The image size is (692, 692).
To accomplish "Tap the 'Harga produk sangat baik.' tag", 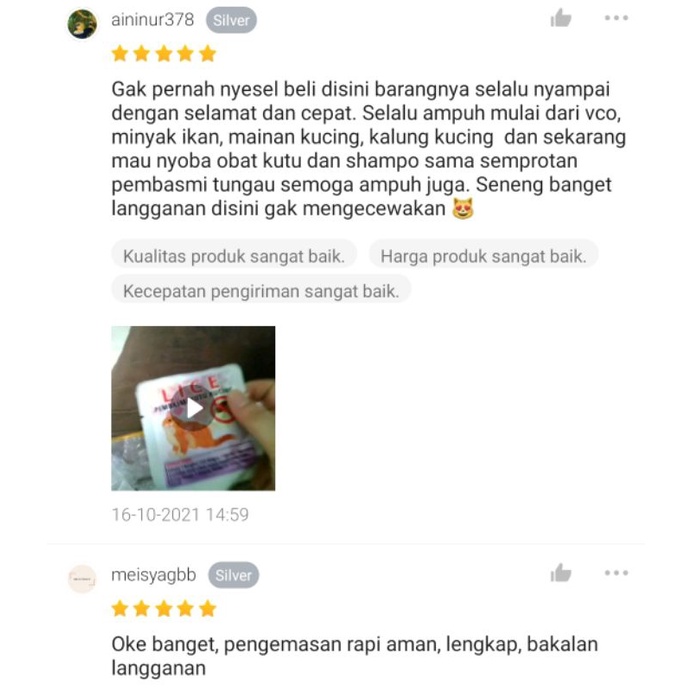I will (x=484, y=256).
